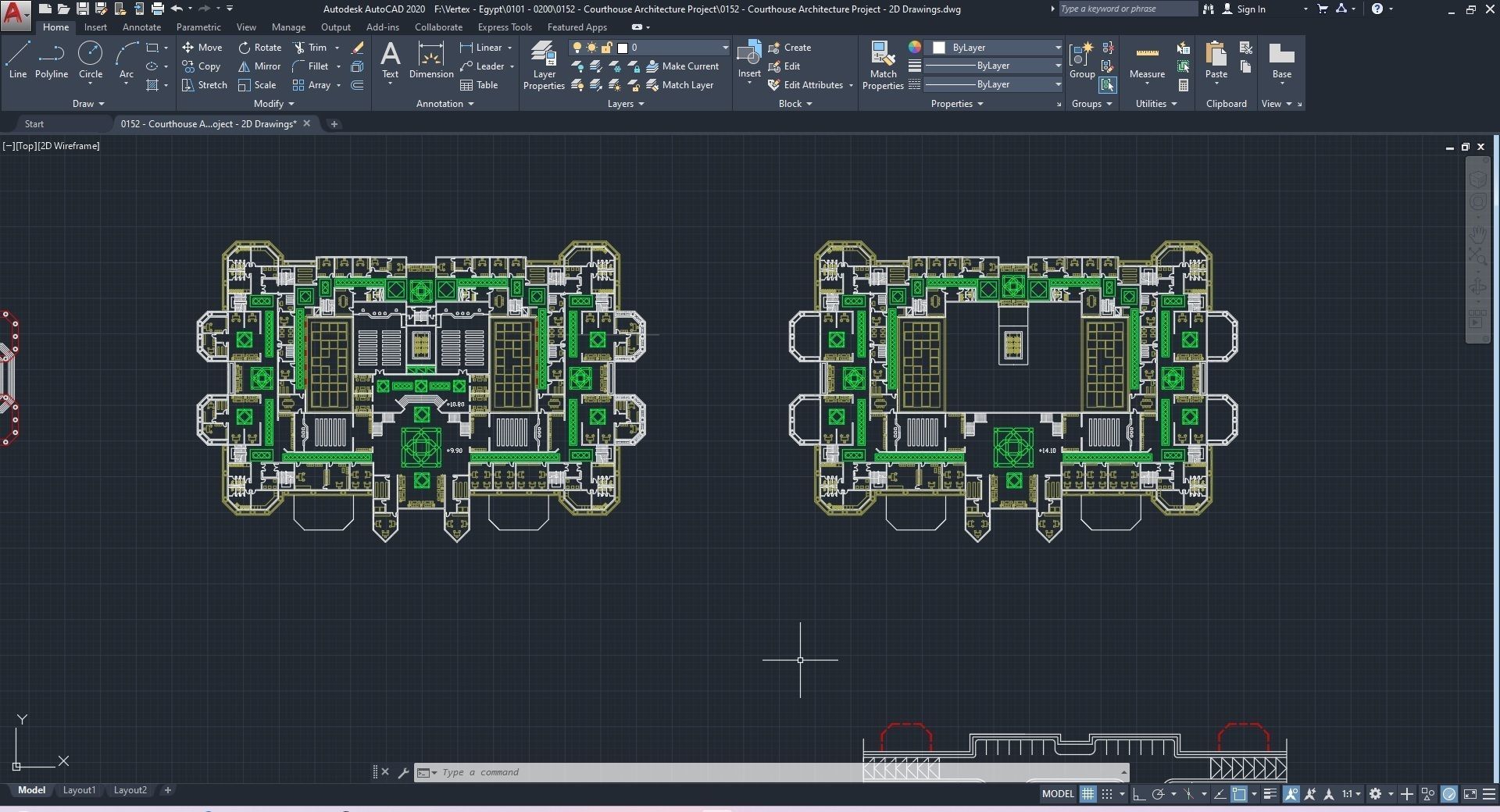Click the Scale tool
1500x812 pixels.
[x=257, y=85]
